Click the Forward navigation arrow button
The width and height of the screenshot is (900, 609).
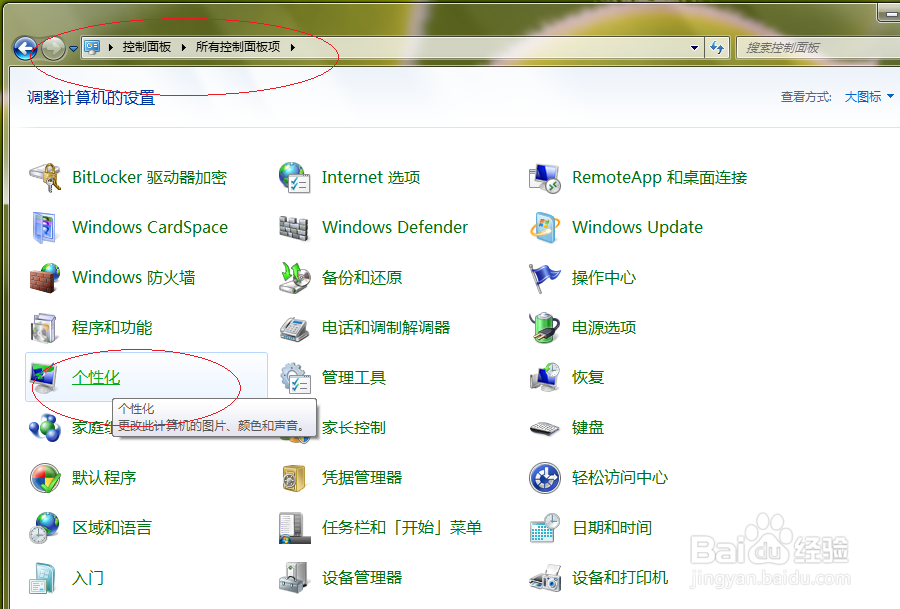(53, 48)
